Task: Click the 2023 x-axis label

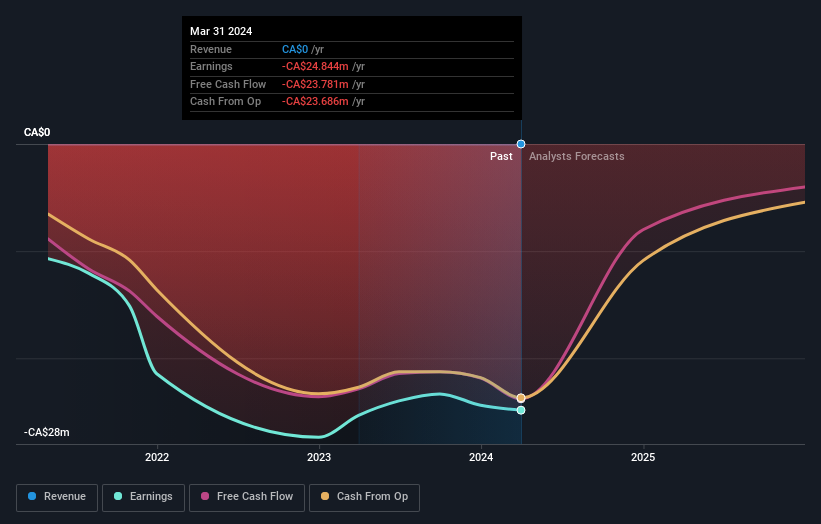Action: coord(319,458)
